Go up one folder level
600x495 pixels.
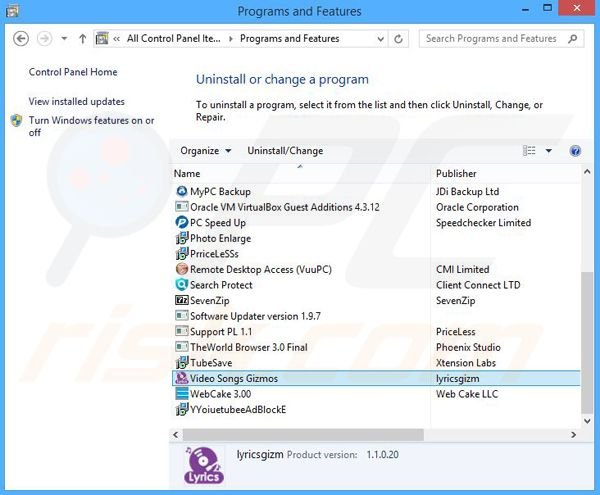point(82,39)
